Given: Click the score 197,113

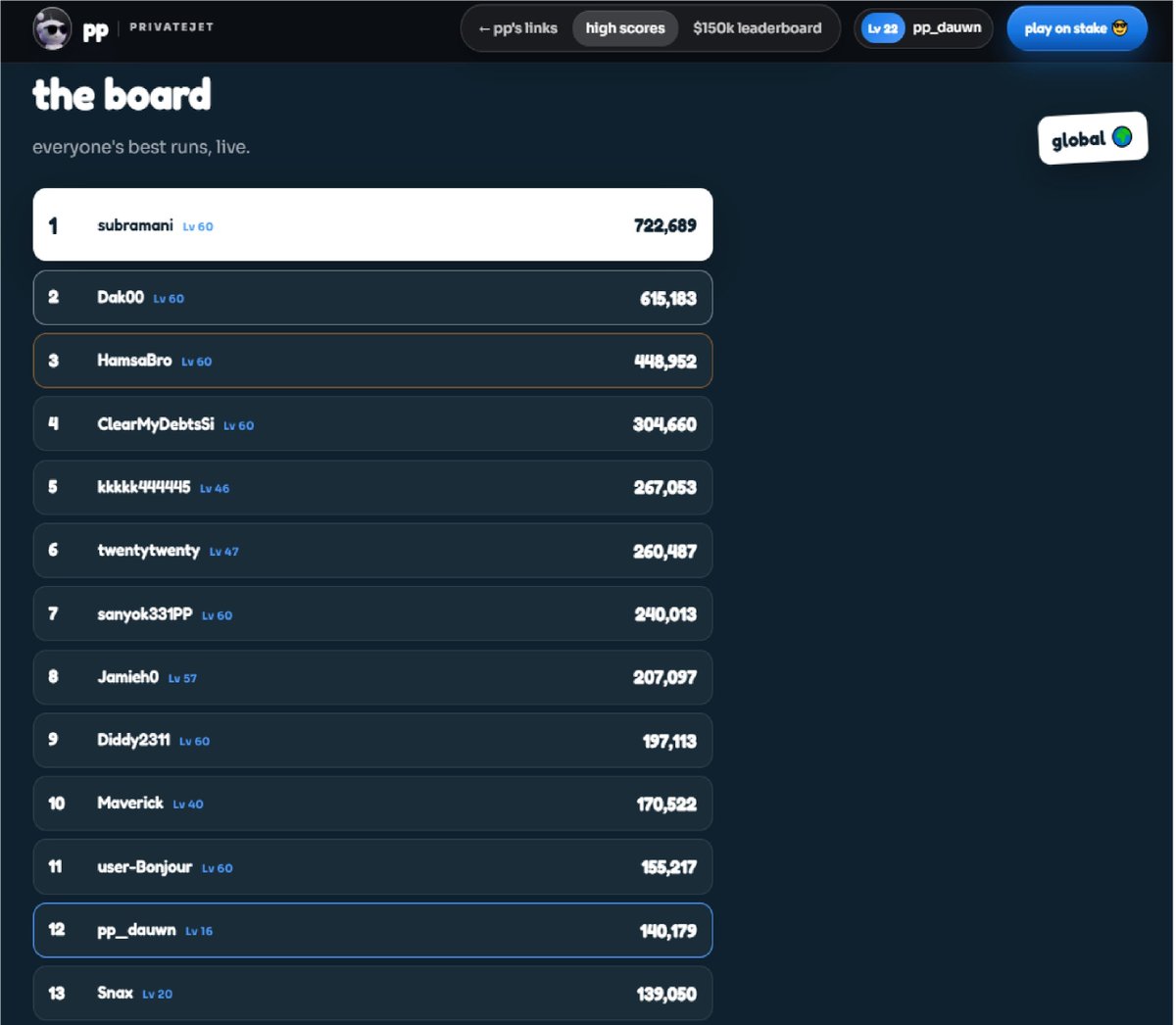Looking at the screenshot, I should pos(670,741).
